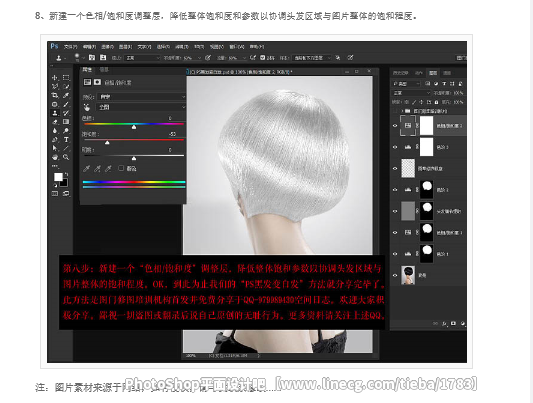This screenshot has width=533, height=403.
Task: Click the first eyedropper in the Hue/Saturation panel
Action: [x=87, y=169]
